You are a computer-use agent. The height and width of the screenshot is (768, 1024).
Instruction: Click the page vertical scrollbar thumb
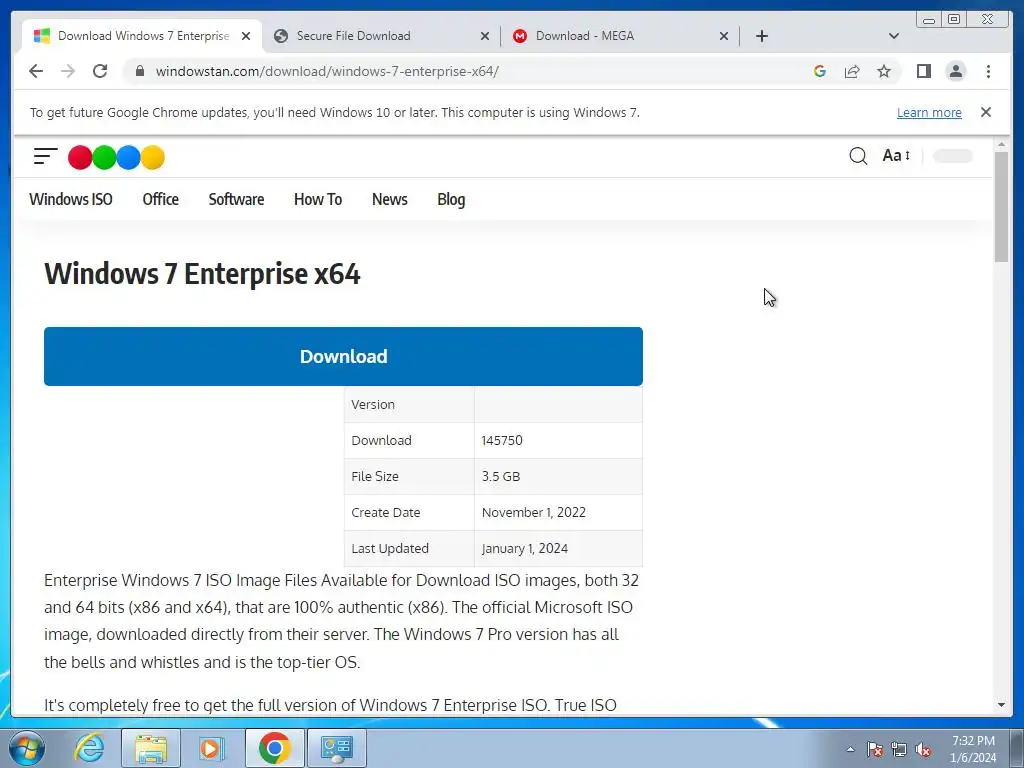pos(1000,206)
